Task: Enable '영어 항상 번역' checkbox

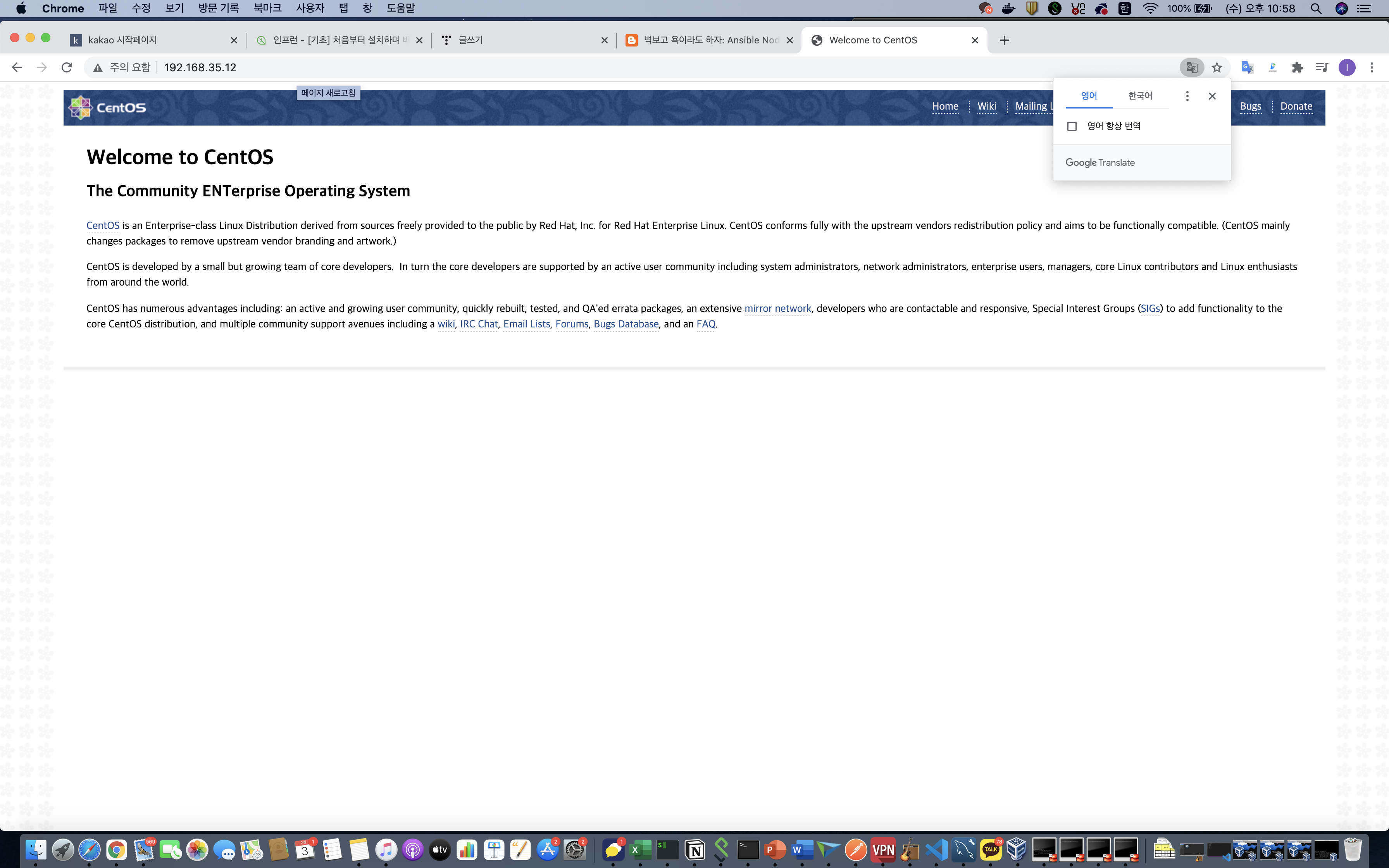Action: (1072, 126)
